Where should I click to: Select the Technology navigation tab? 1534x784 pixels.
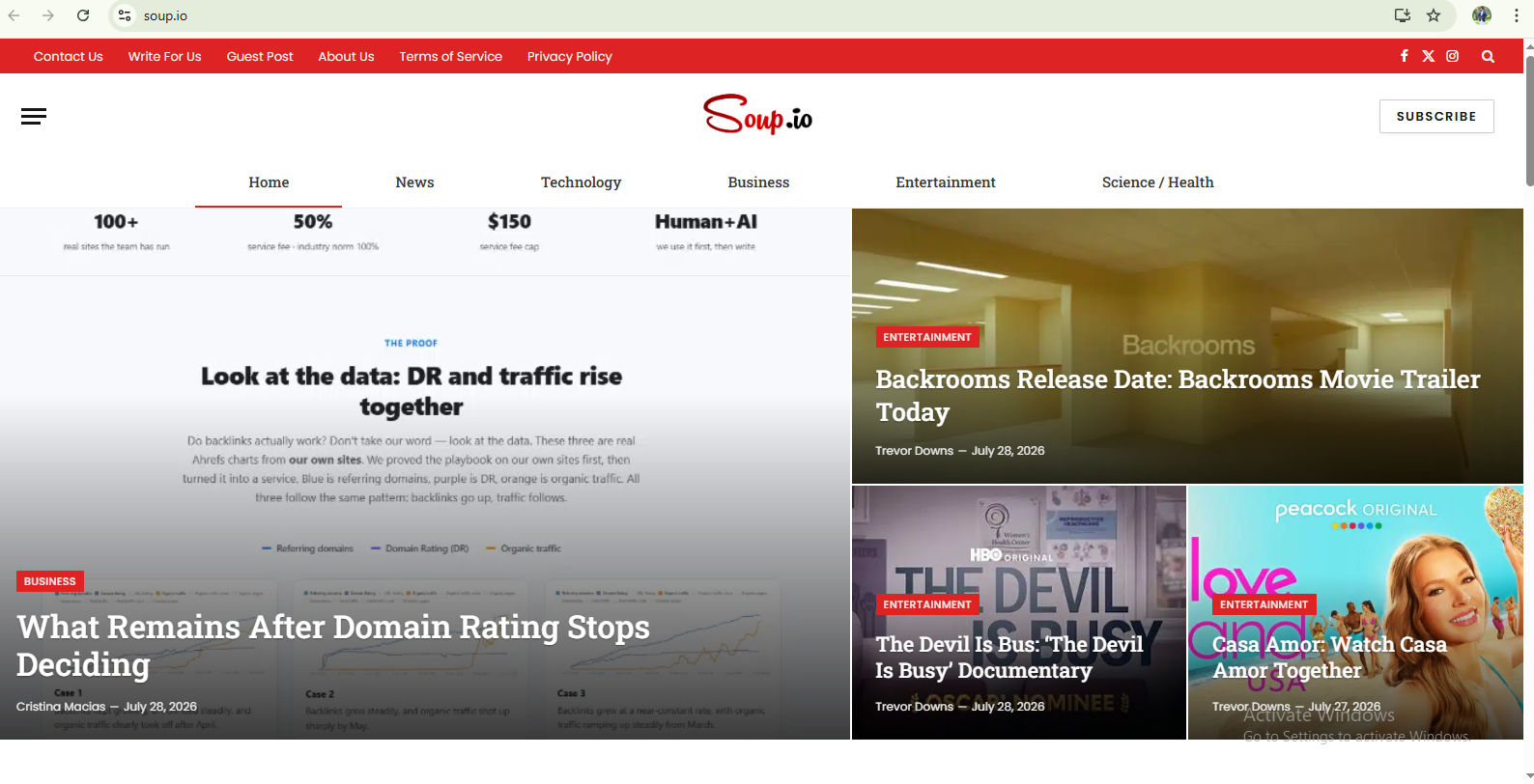coord(581,182)
